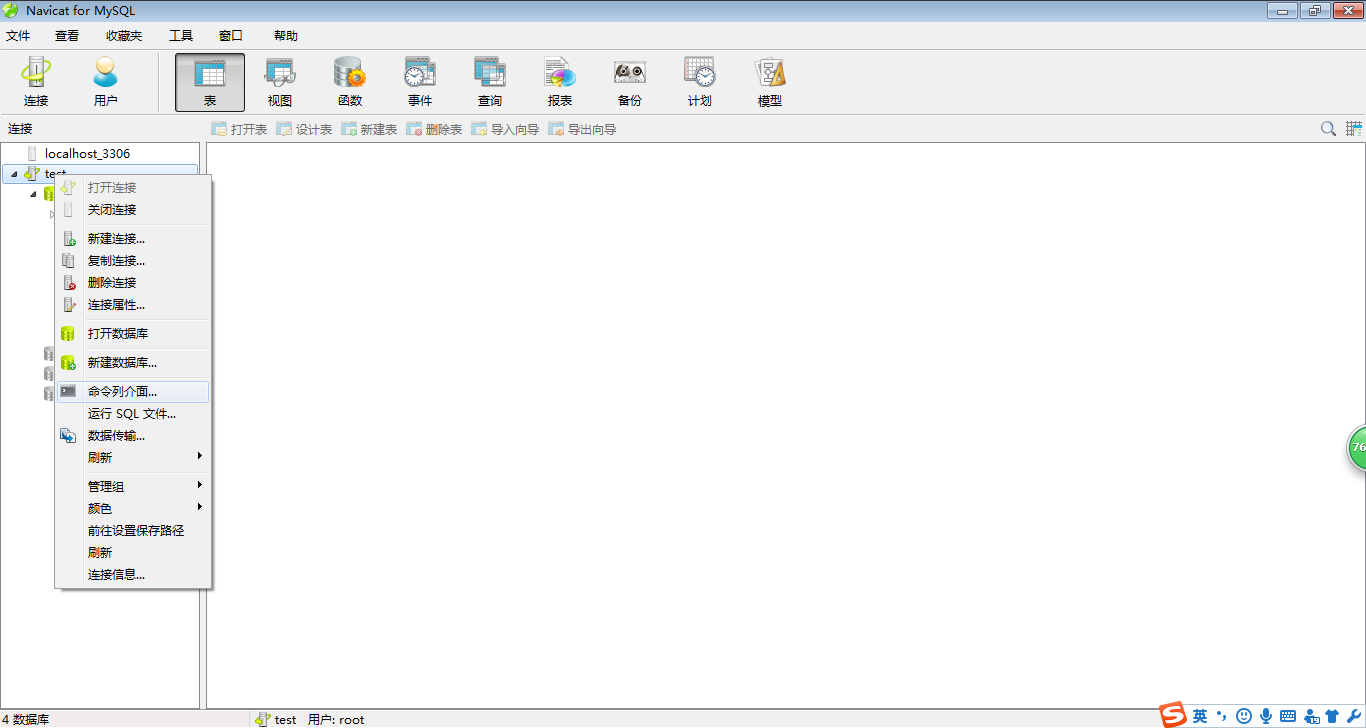The width and height of the screenshot is (1366, 728).
Task: Choose 前往设置保存路径 in context menu
Action: click(x=133, y=531)
